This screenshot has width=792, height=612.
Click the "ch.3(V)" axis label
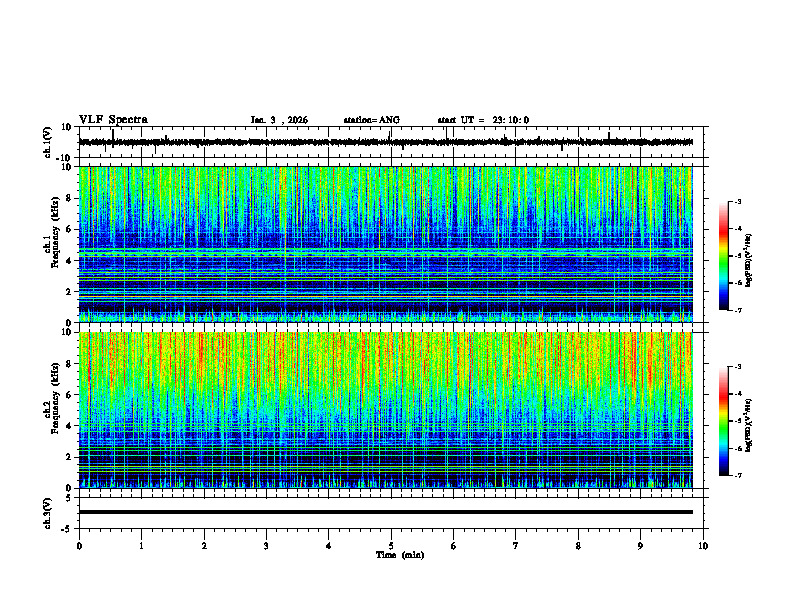tap(48, 513)
